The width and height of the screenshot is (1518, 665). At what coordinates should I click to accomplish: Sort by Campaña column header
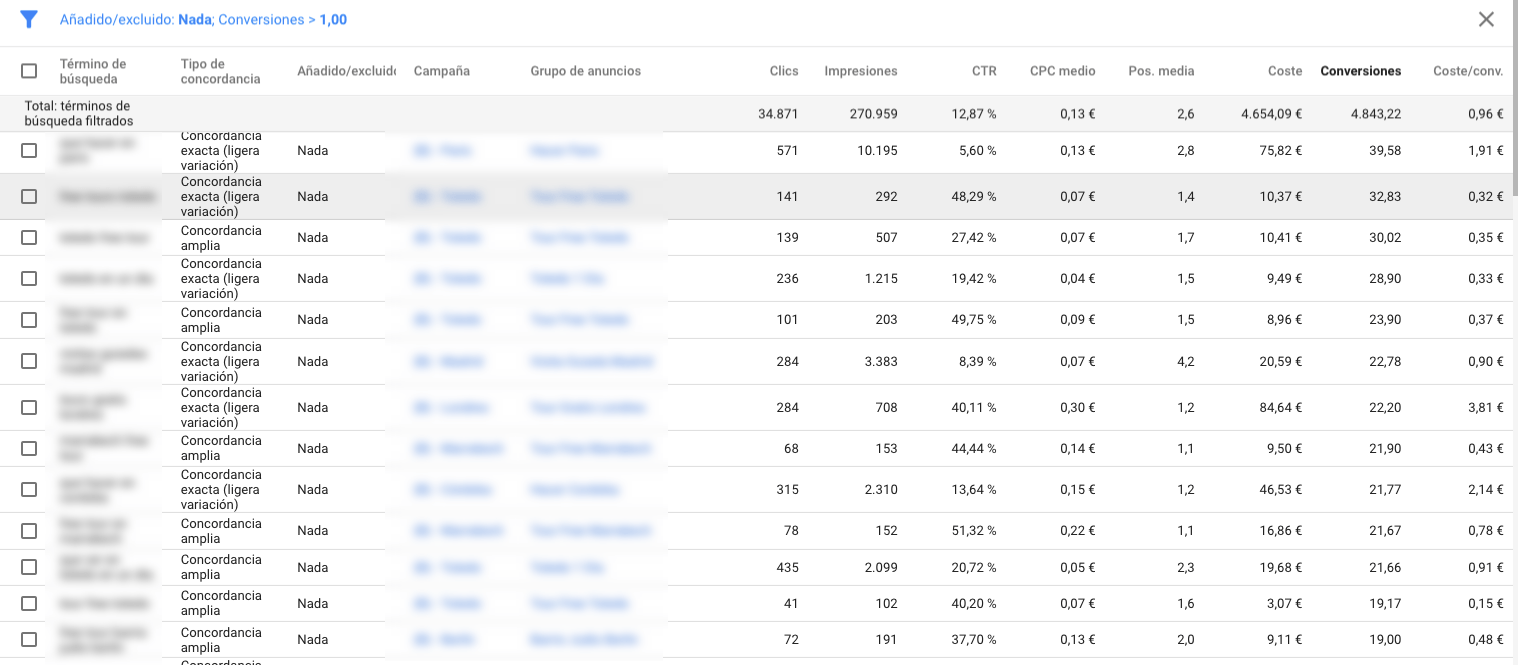441,71
